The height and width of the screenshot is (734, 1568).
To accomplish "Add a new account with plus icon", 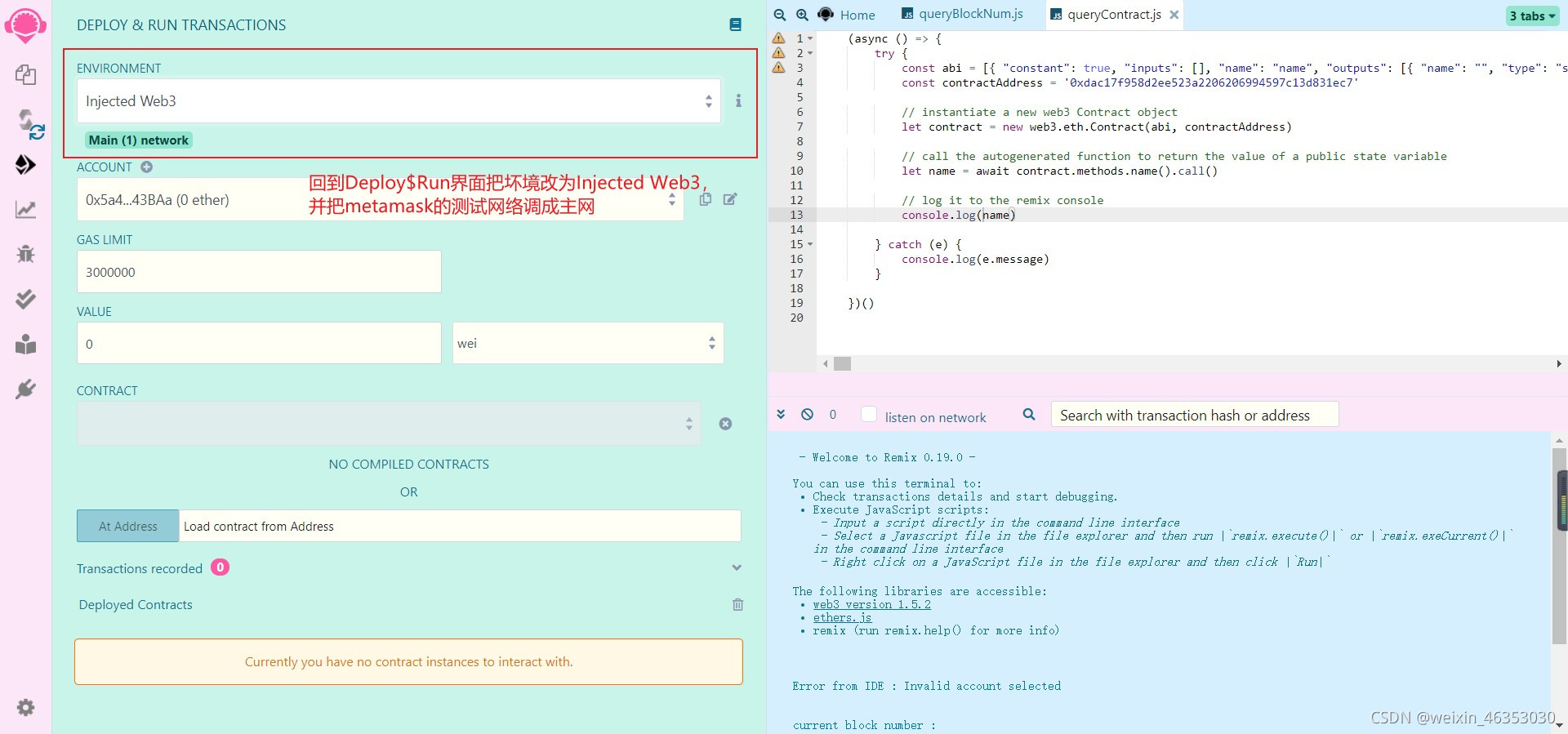I will (x=146, y=167).
